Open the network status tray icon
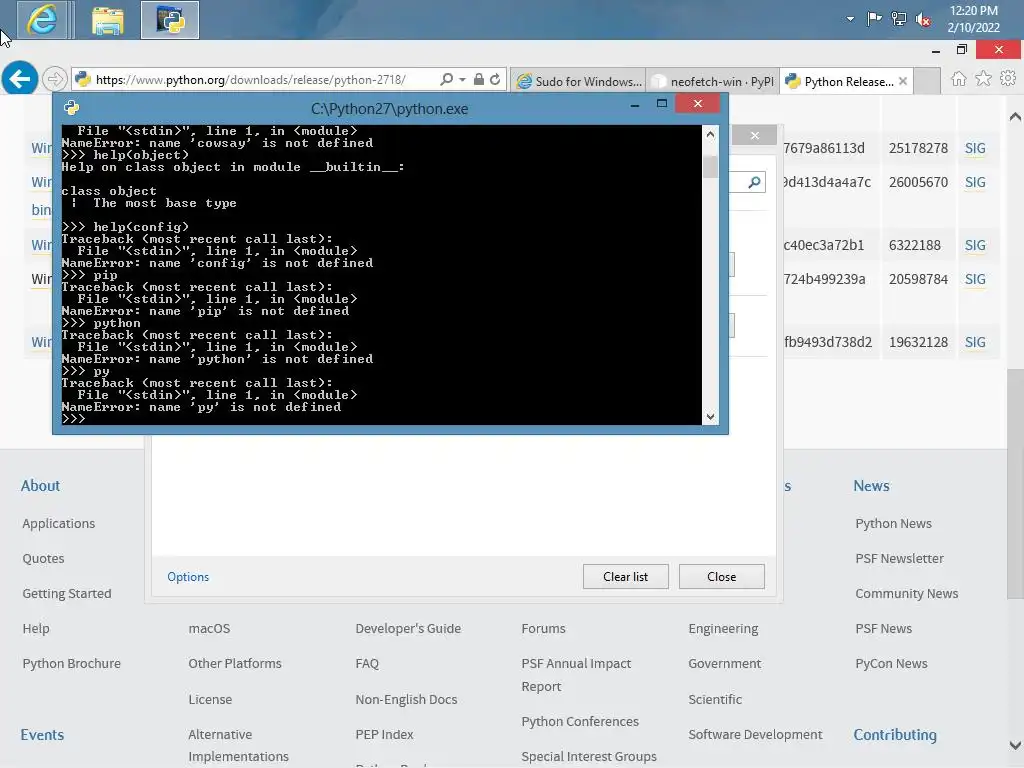 click(899, 19)
